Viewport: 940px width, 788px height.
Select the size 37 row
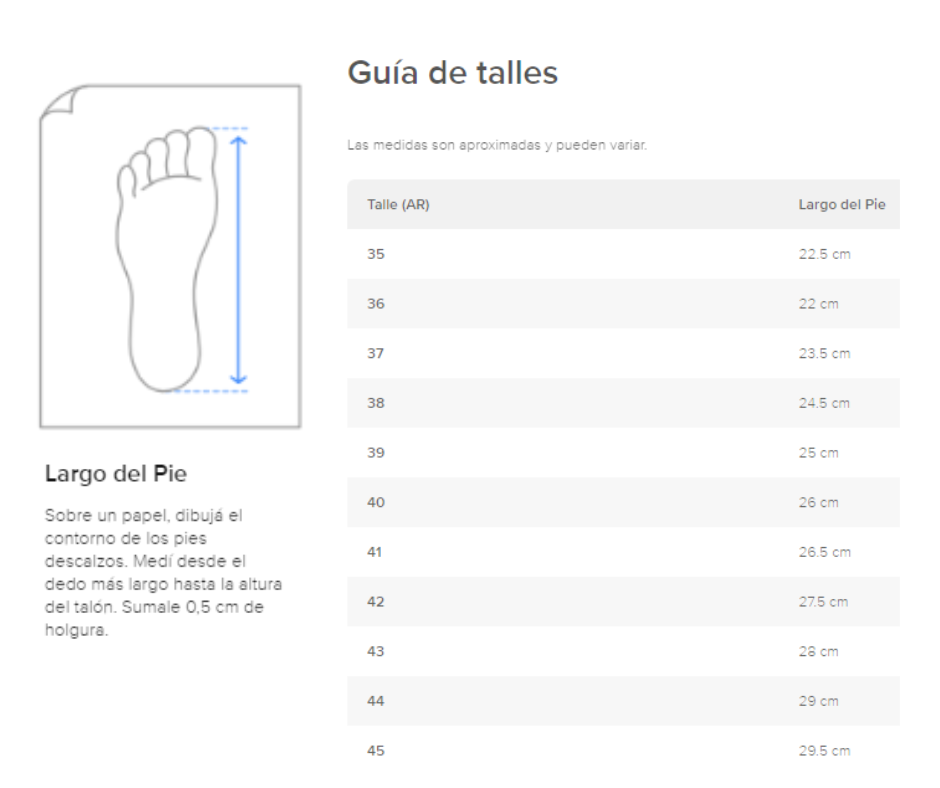623,353
